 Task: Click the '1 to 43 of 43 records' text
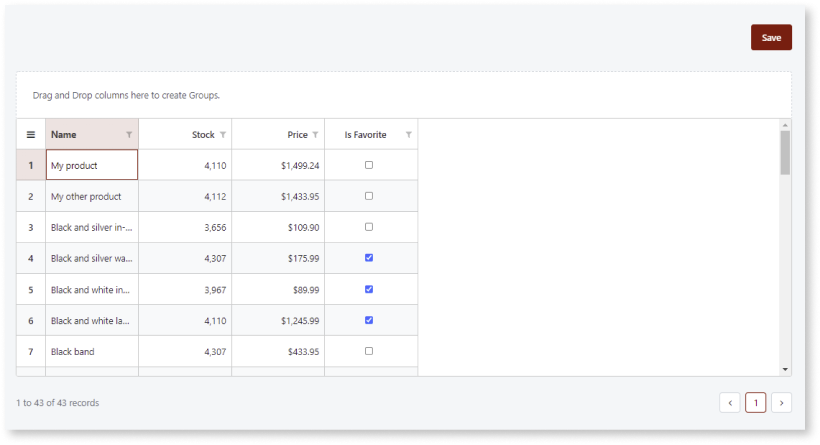pos(58,403)
